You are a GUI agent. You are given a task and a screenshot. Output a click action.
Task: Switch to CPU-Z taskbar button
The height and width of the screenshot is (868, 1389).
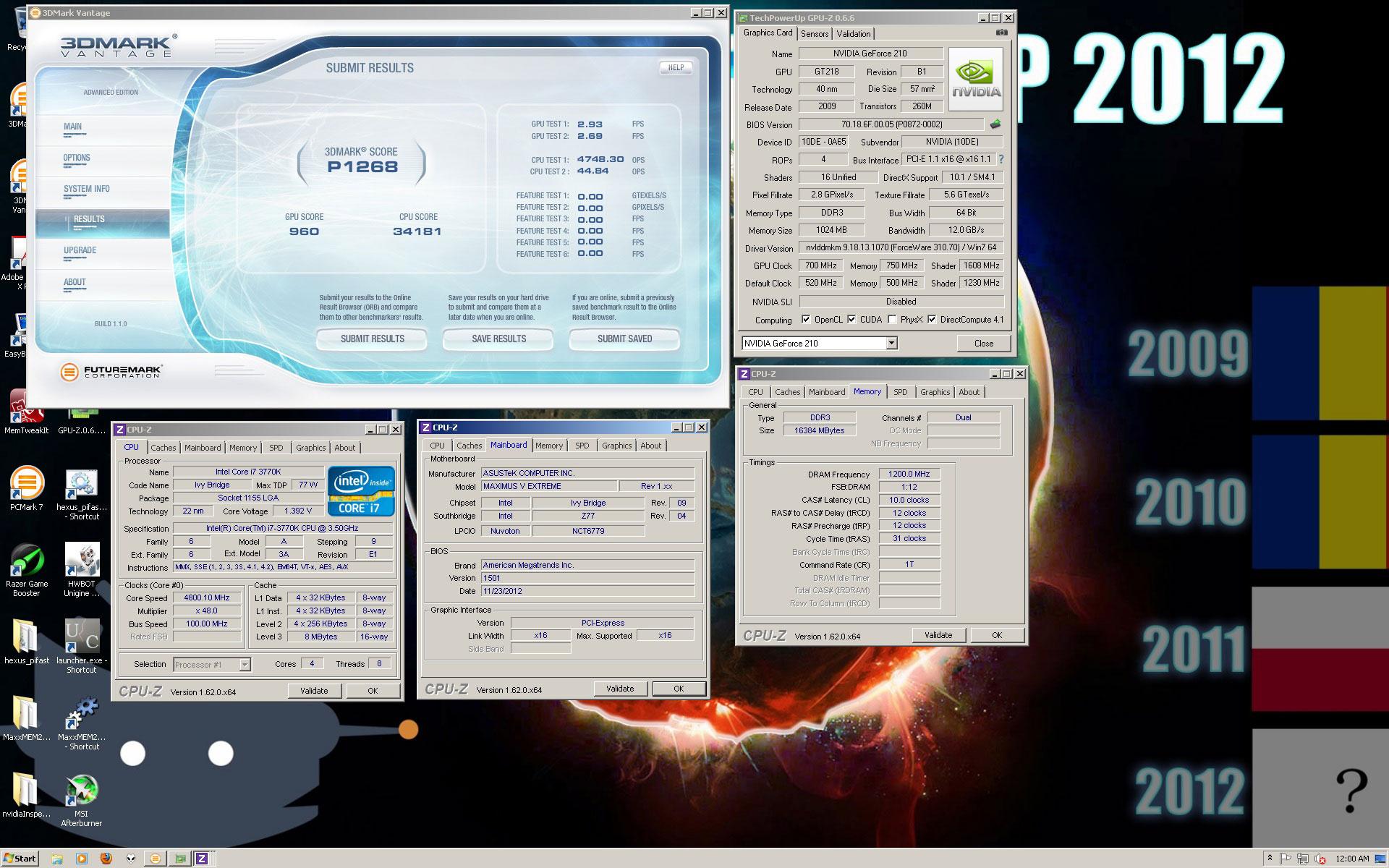click(202, 859)
